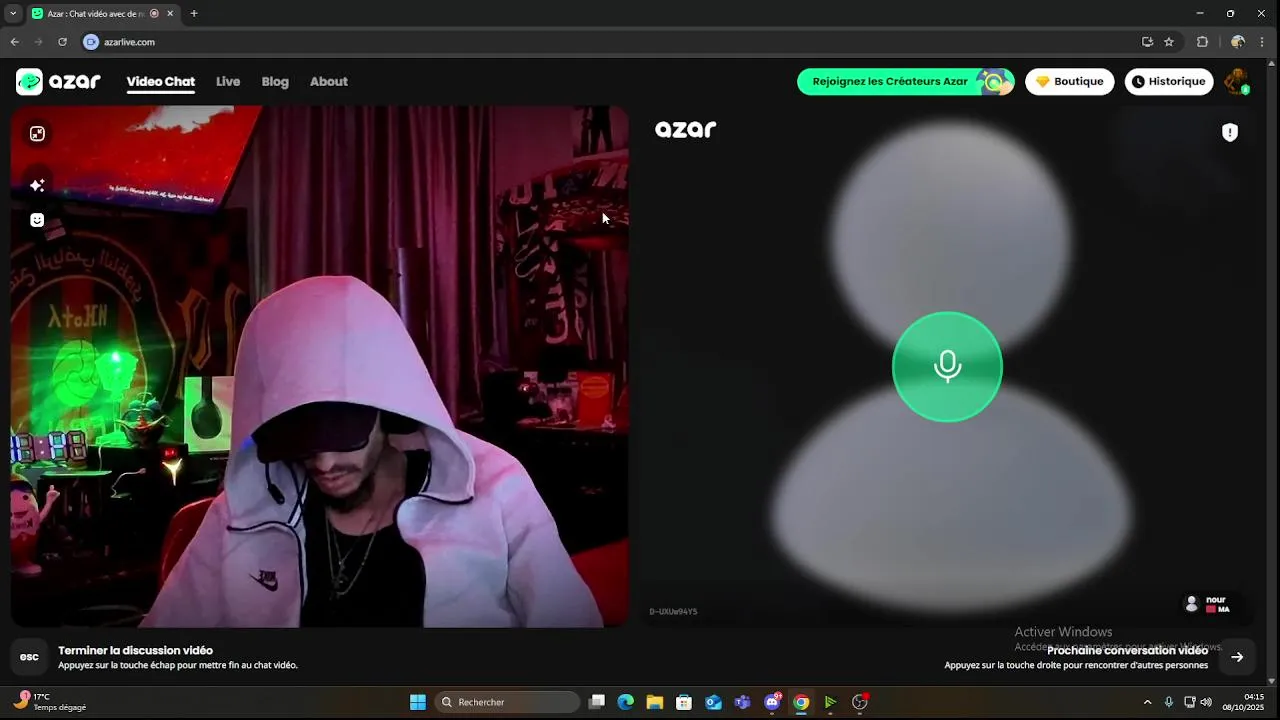The width and height of the screenshot is (1280, 720).
Task: Click the expand video icon
Action: (x=37, y=134)
